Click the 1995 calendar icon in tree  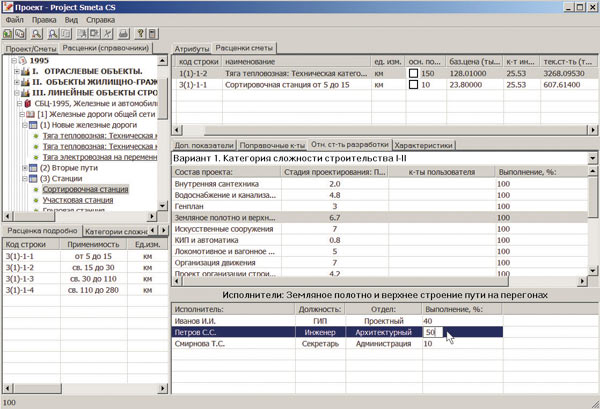click(x=23, y=60)
